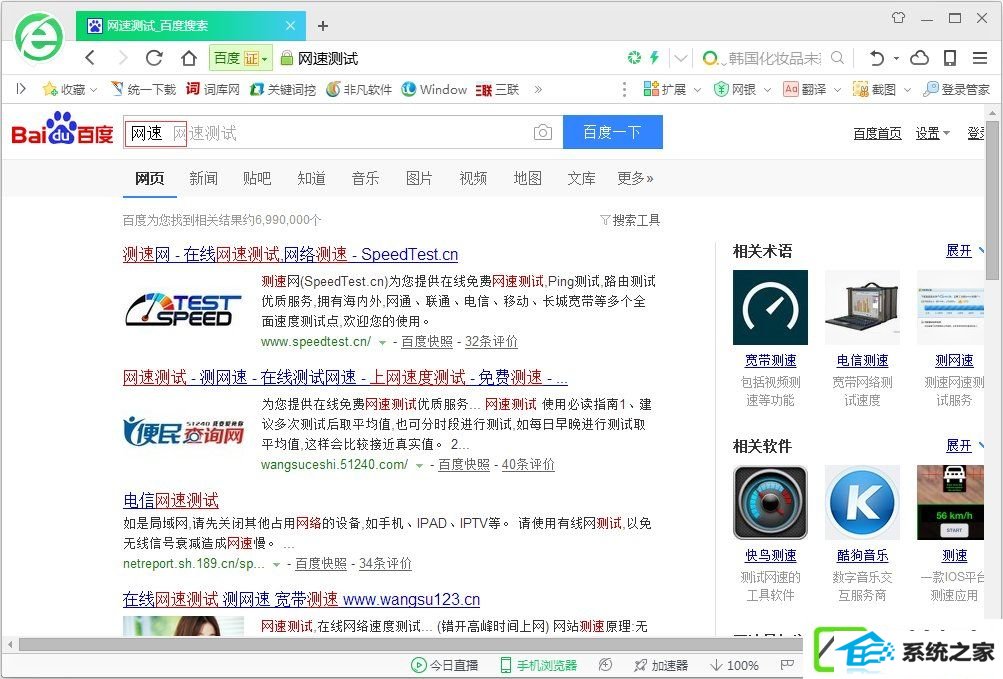Open the 翻译 translate tool

[805, 90]
